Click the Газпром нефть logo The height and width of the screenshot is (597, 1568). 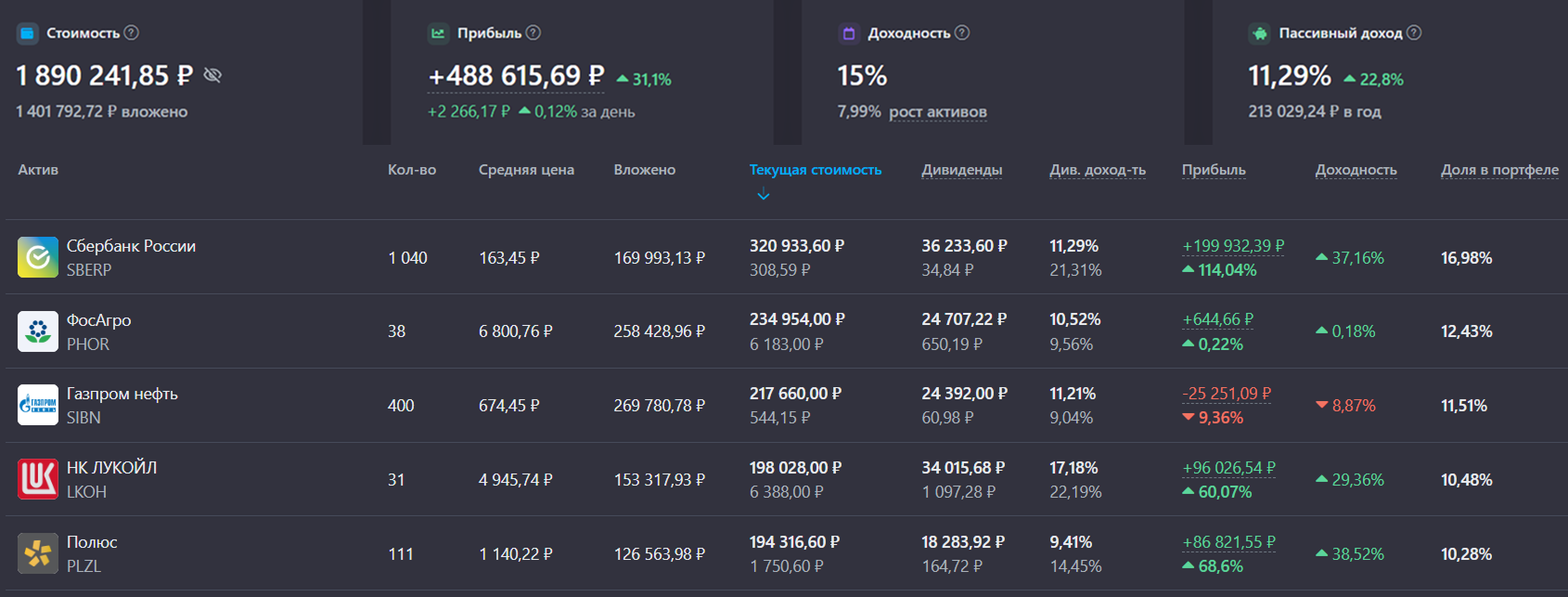(x=38, y=405)
